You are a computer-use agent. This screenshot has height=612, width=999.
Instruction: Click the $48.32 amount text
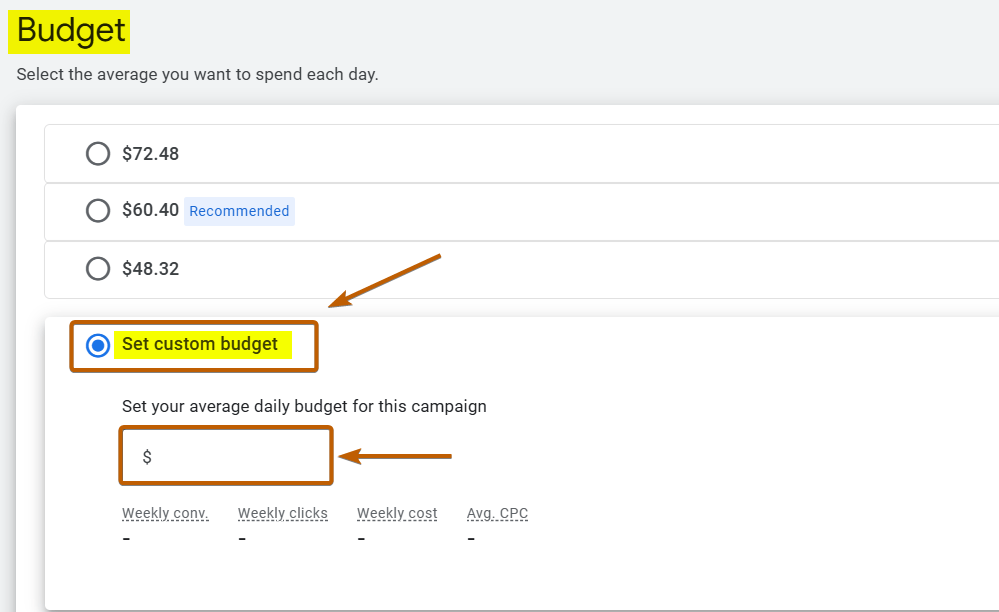point(150,269)
